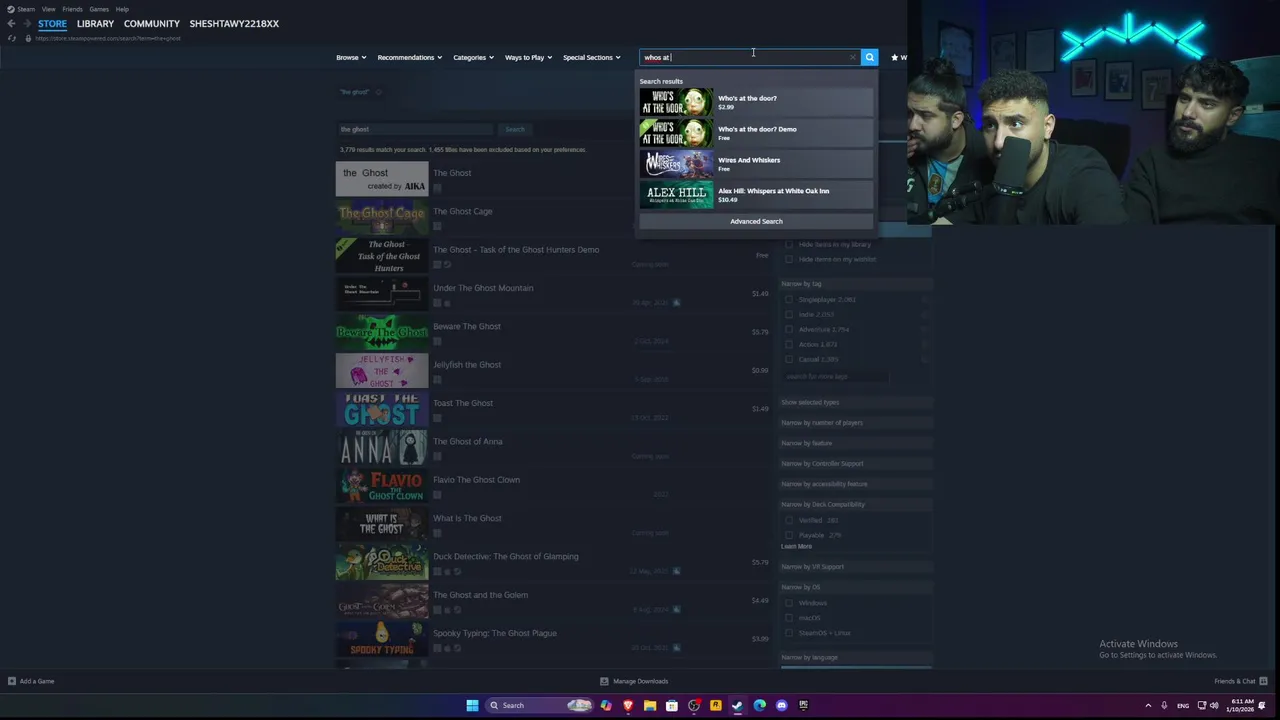The height and width of the screenshot is (720, 1280).
Task: Open Microsoft Store from the taskbar
Action: point(672,705)
